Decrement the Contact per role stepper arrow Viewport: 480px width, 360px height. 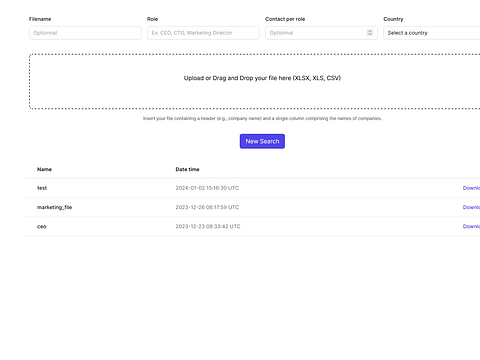[370, 34]
